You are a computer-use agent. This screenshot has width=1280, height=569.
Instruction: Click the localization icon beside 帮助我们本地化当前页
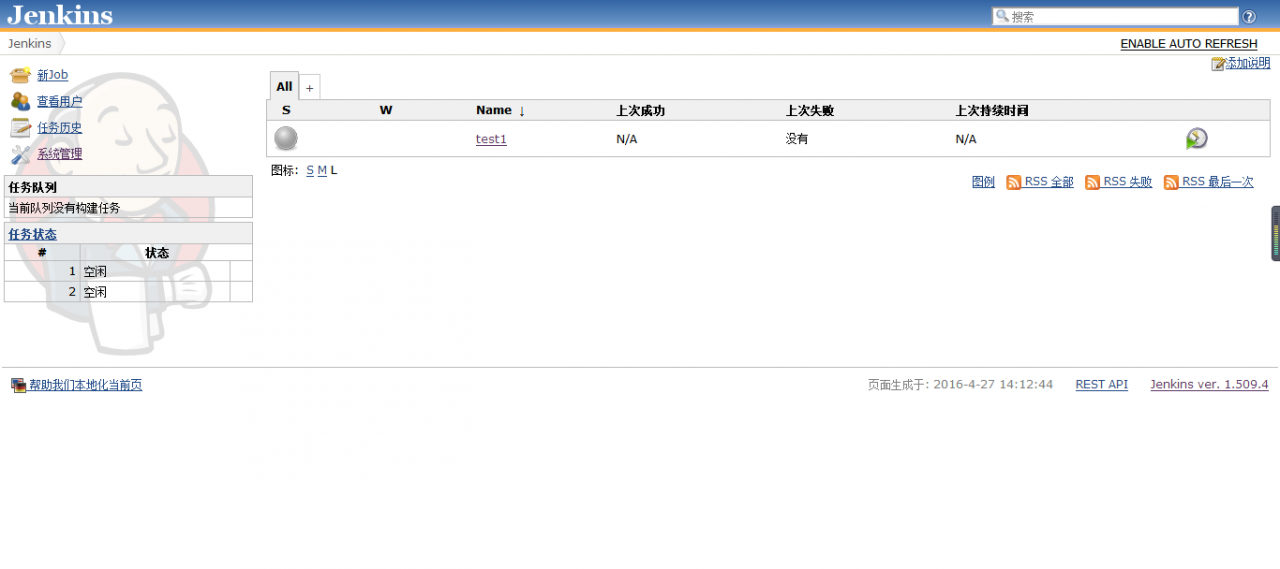pos(18,385)
